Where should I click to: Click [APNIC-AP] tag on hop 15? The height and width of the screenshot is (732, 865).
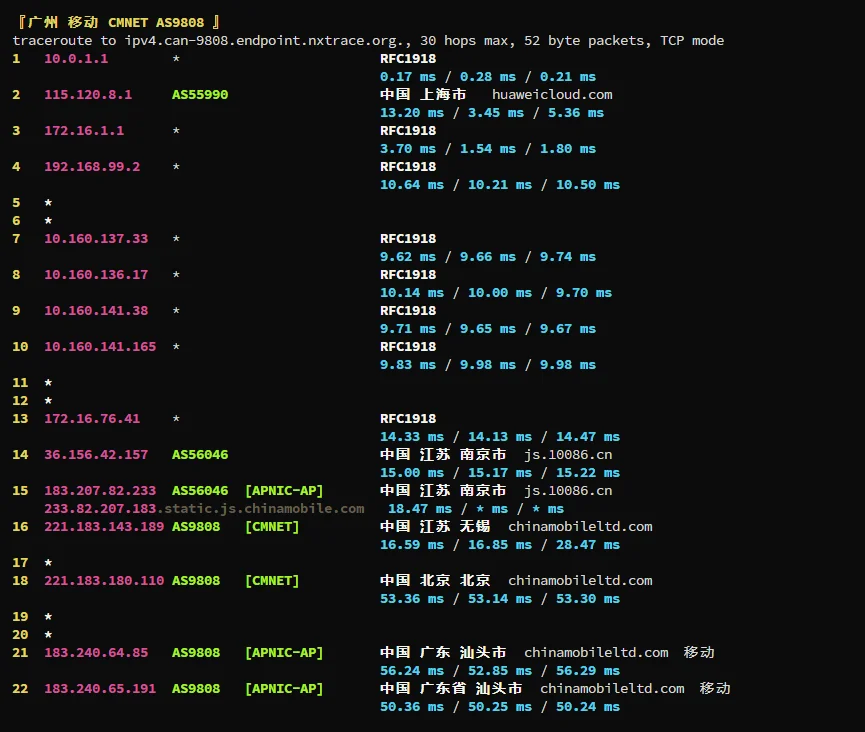pyautogui.click(x=284, y=490)
